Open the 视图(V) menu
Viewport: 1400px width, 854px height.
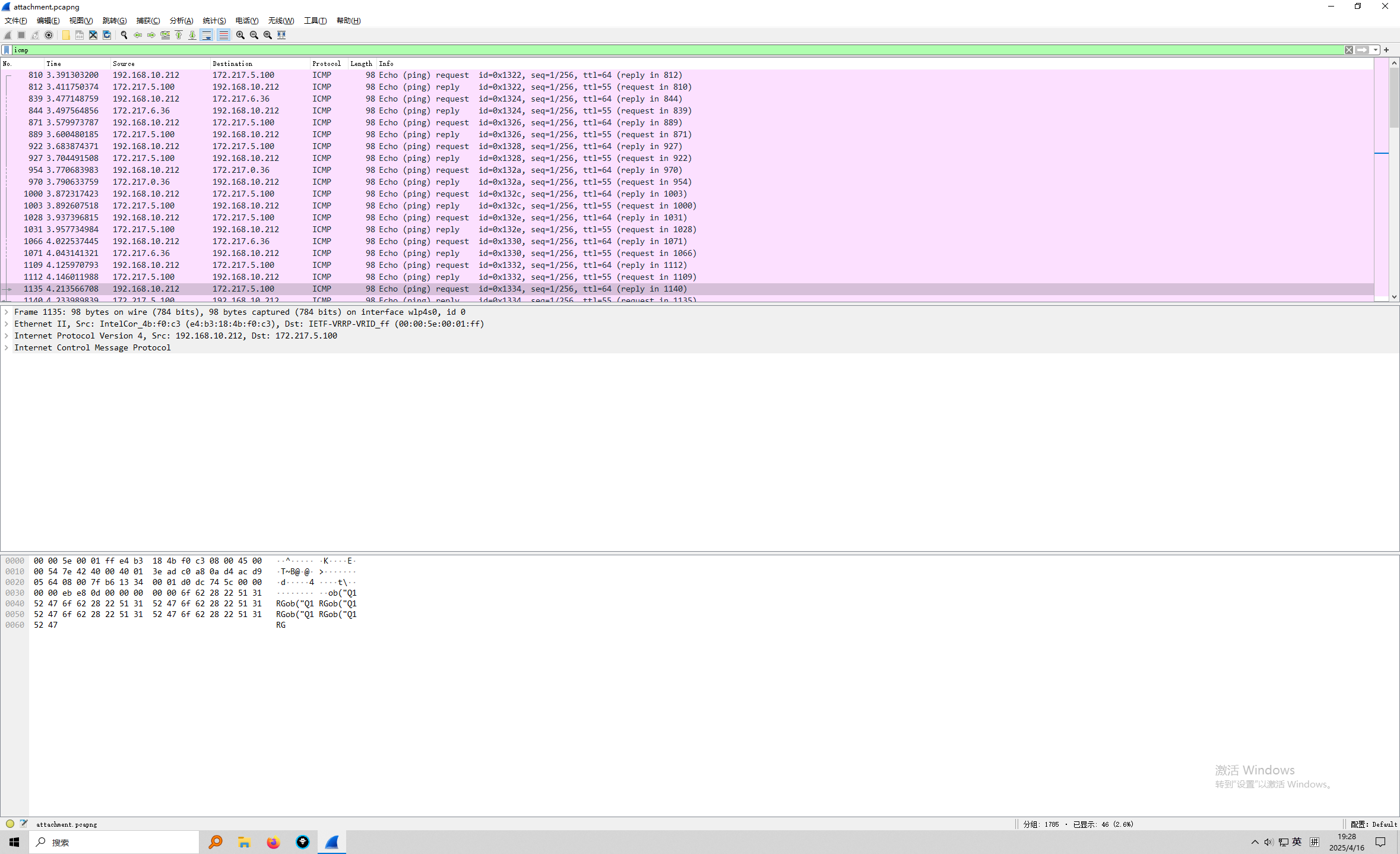pyautogui.click(x=81, y=20)
